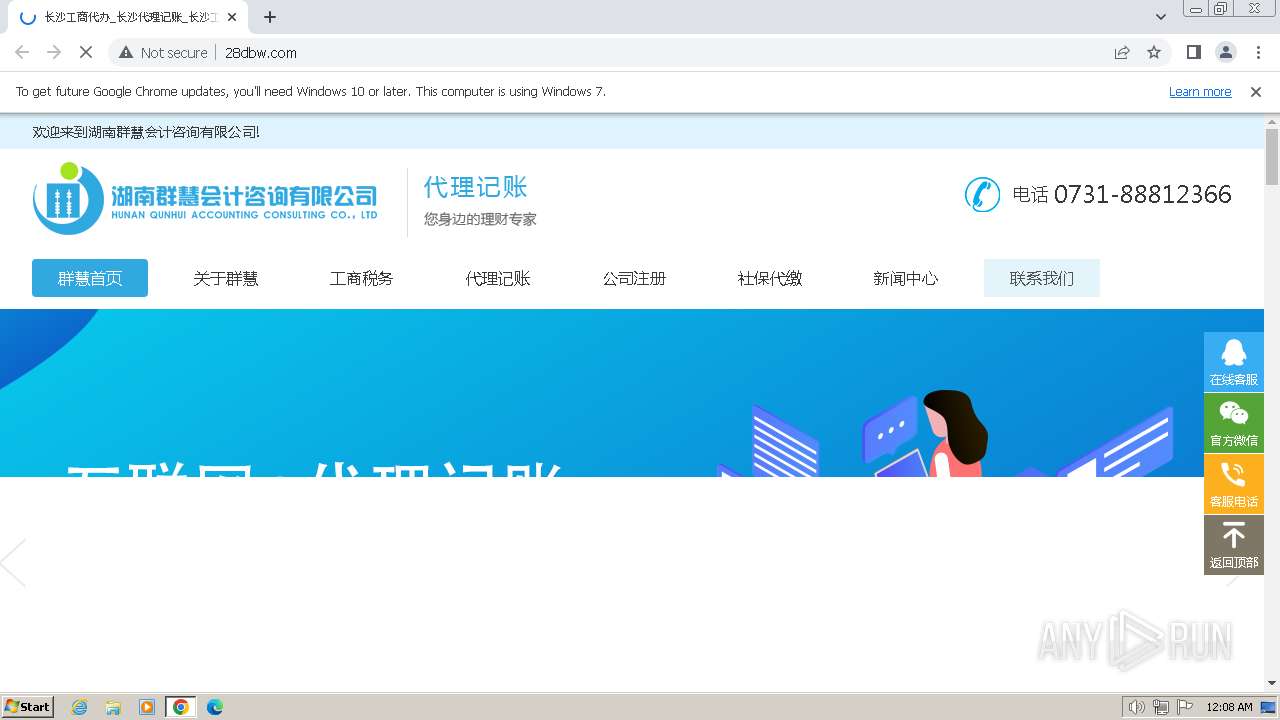Open Internet Explorer from taskbar

point(80,707)
